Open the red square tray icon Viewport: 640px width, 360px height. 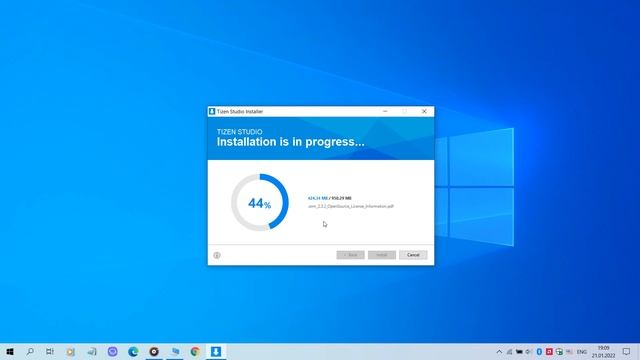point(549,352)
